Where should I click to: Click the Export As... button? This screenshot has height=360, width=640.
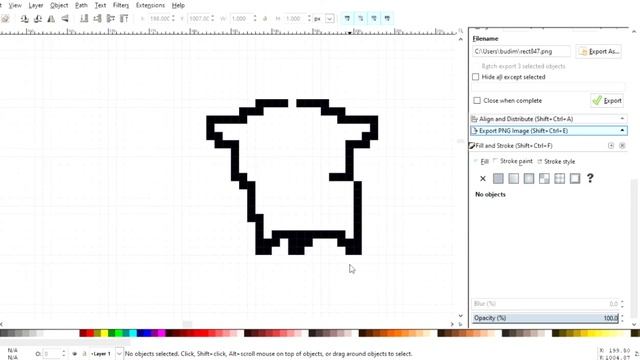click(x=599, y=51)
